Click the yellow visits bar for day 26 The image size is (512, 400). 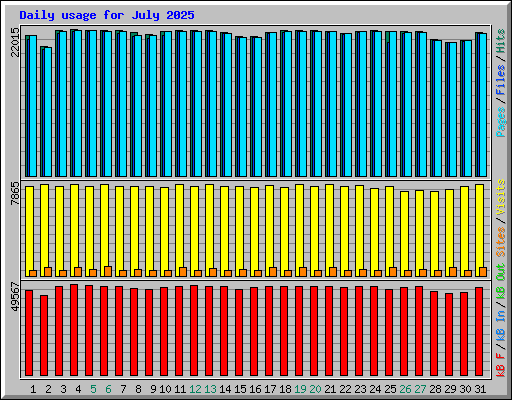coord(404,234)
